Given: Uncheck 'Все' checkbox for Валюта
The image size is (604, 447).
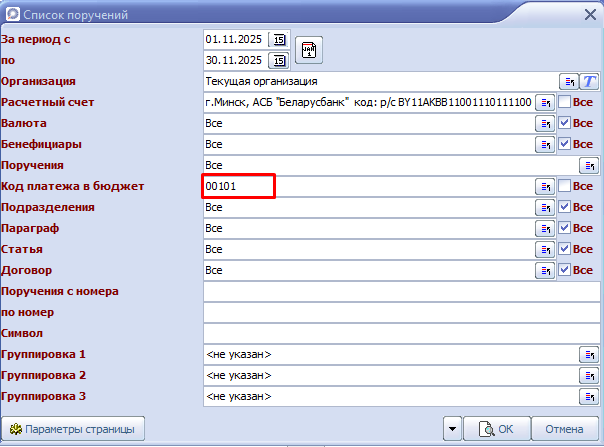Looking at the screenshot, I should (x=564, y=123).
